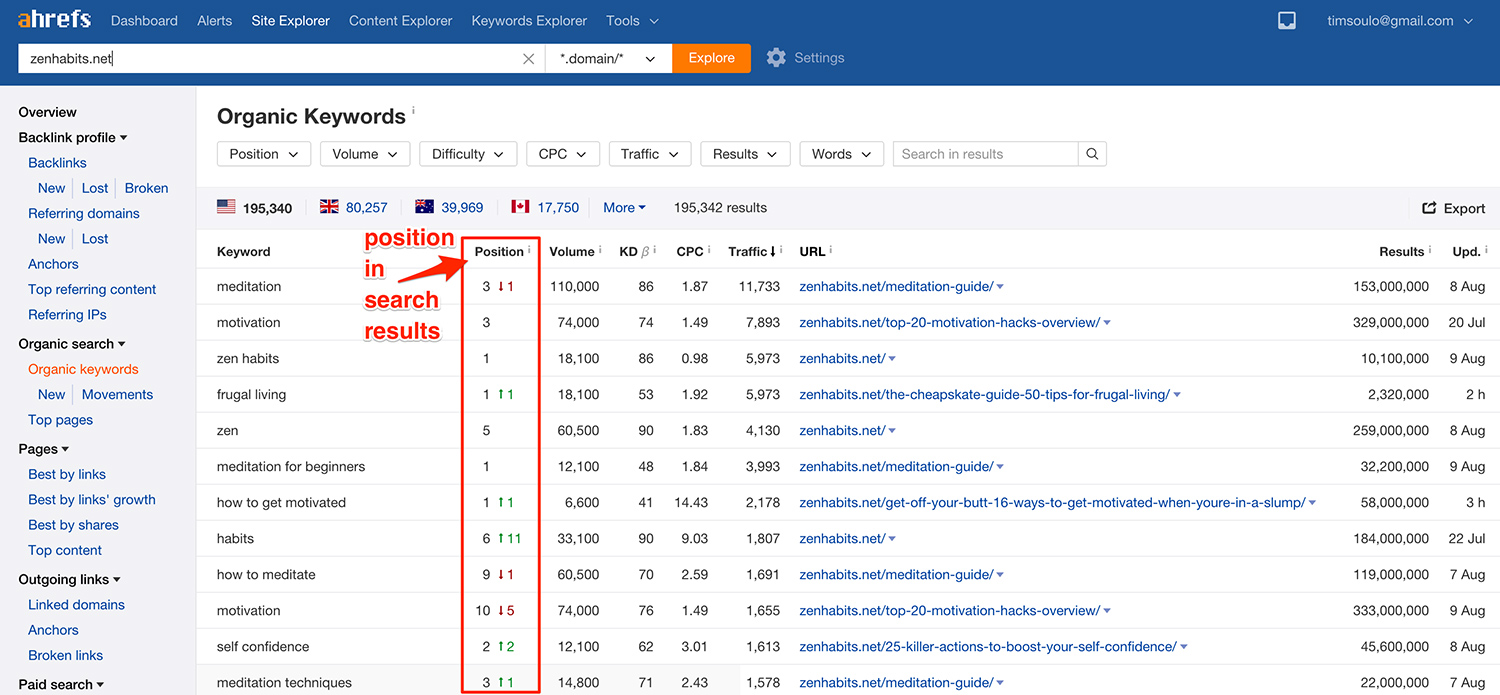Select the Canada flag icon
This screenshot has height=695, width=1500.
520,207
